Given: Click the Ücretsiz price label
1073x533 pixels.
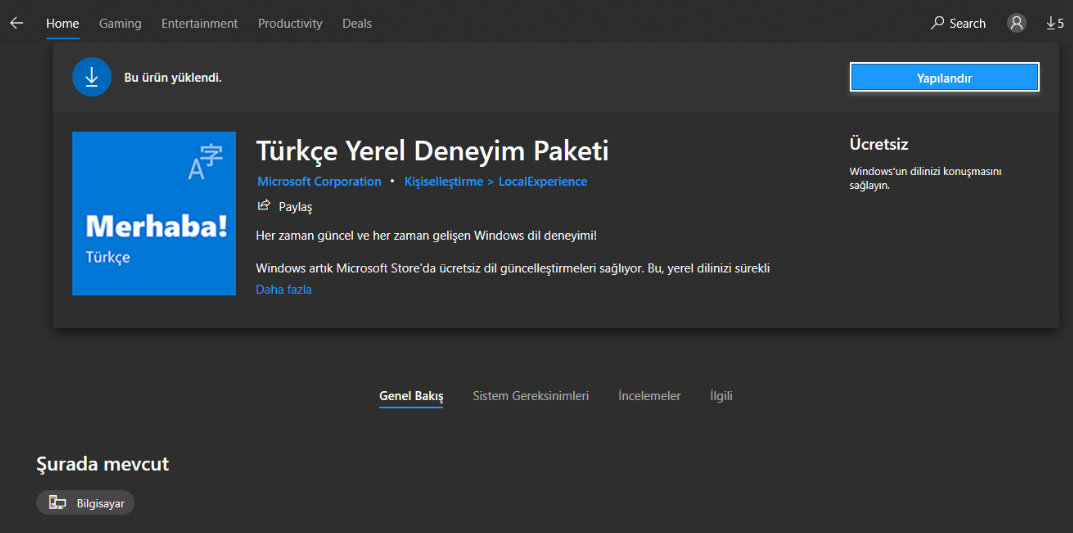Looking at the screenshot, I should [879, 144].
